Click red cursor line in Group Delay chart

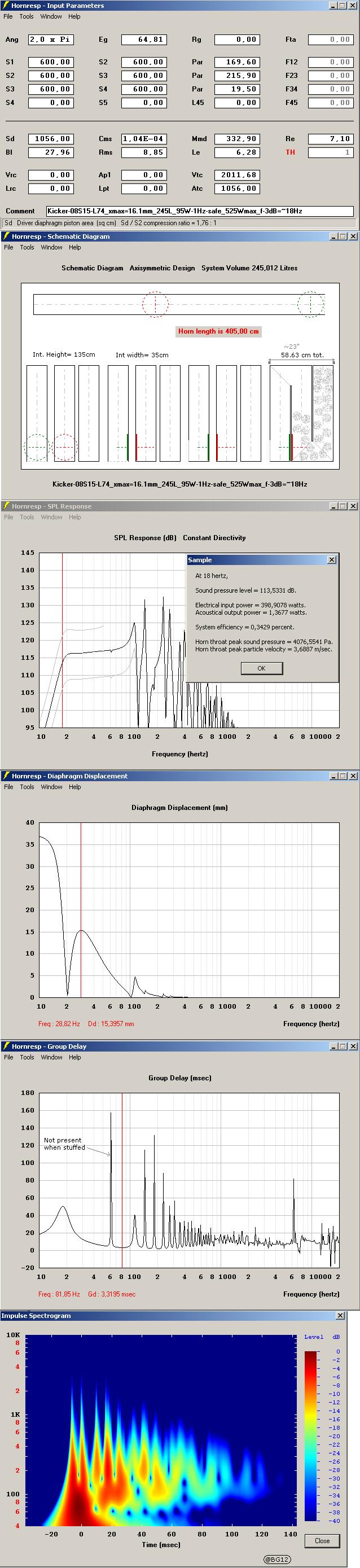pyautogui.click(x=122, y=1180)
